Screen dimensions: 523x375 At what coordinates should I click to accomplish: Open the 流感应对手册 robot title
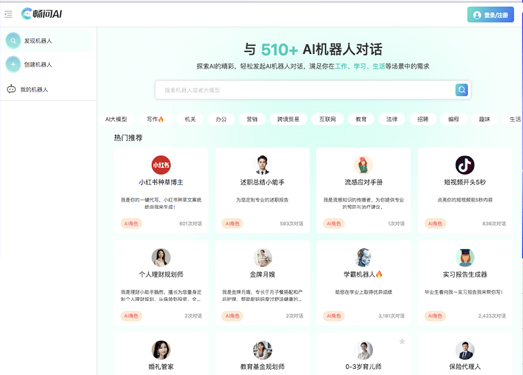coord(363,182)
